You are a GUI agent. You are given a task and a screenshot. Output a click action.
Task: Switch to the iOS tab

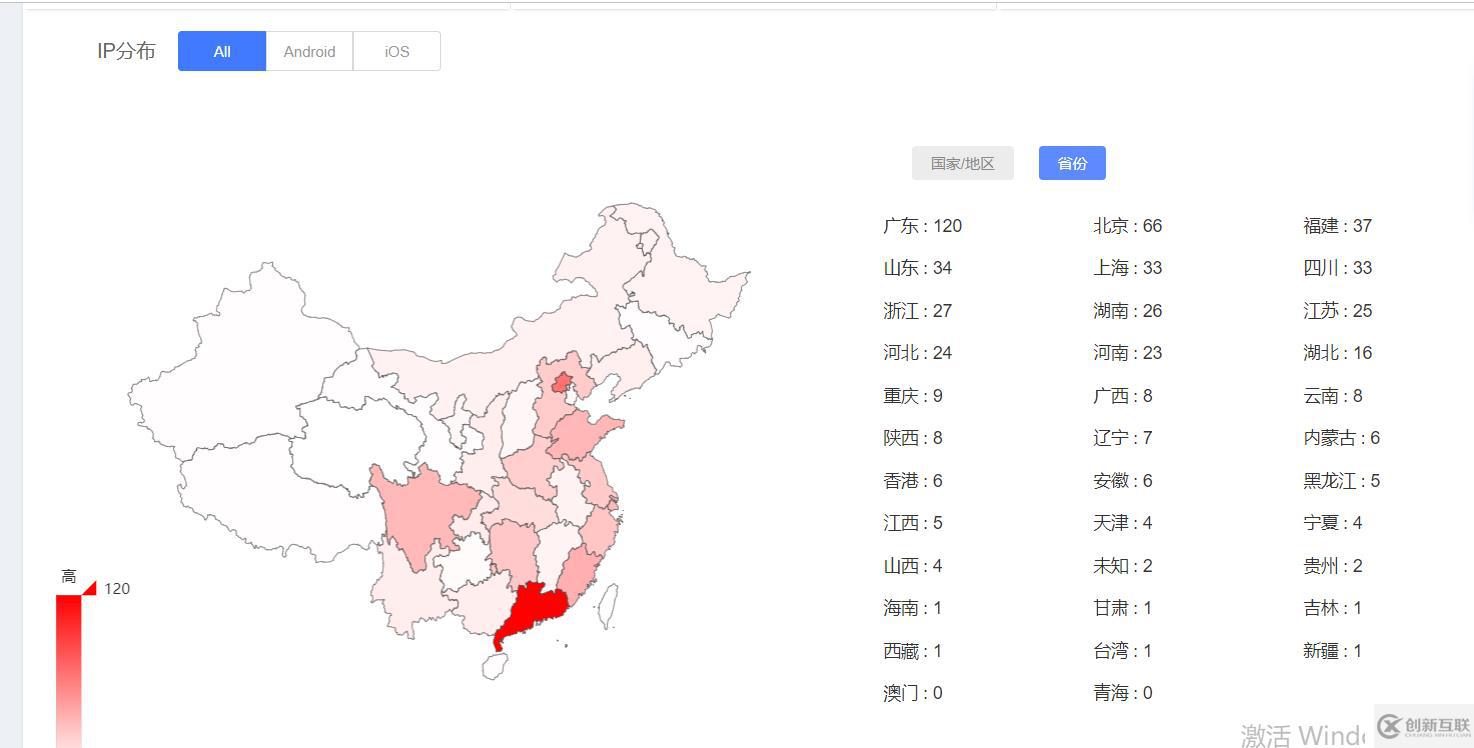coord(397,51)
